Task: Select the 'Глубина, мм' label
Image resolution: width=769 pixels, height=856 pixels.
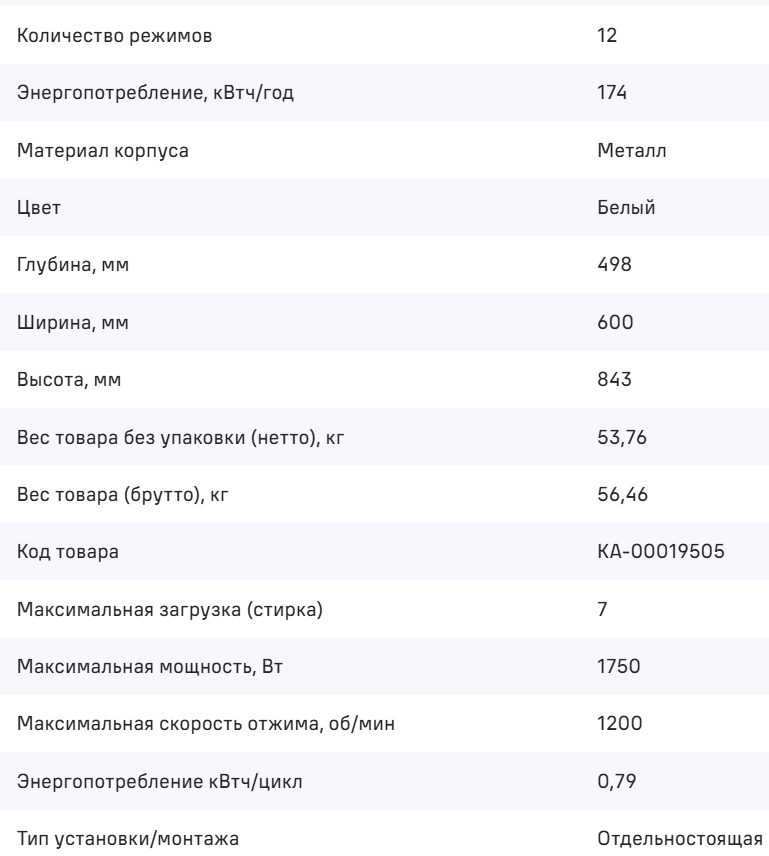Action: (x=74, y=265)
